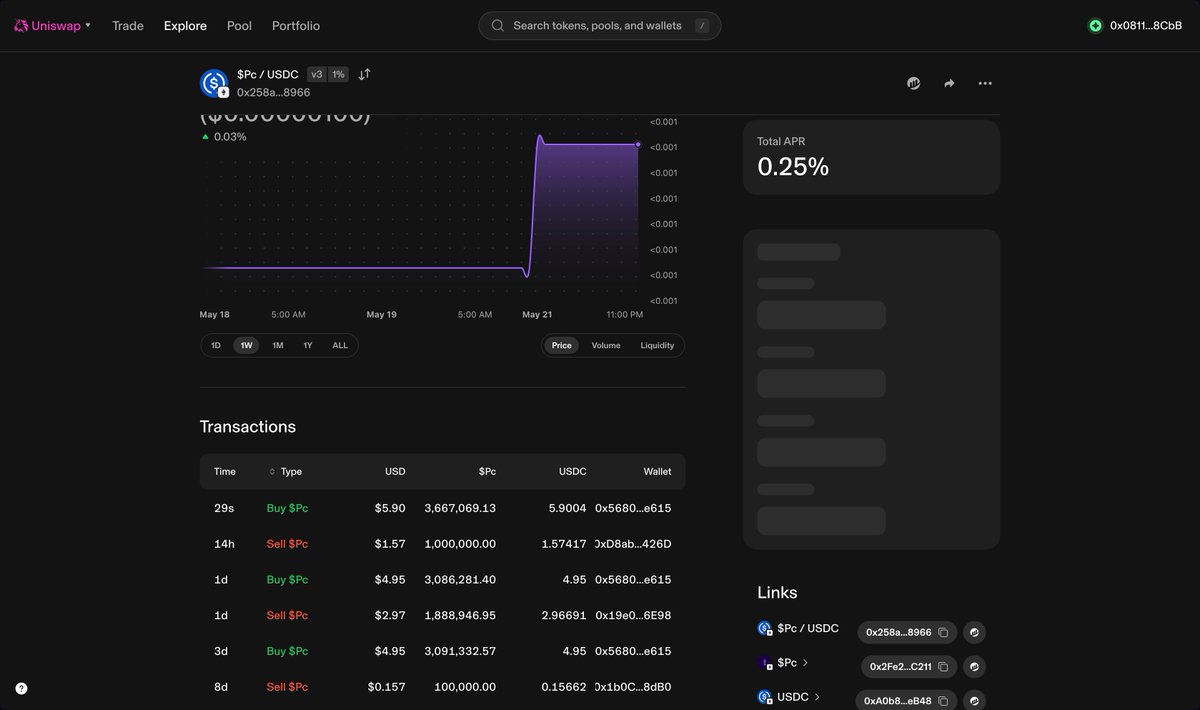
Task: Open the three-dot more options menu
Action: click(985, 83)
